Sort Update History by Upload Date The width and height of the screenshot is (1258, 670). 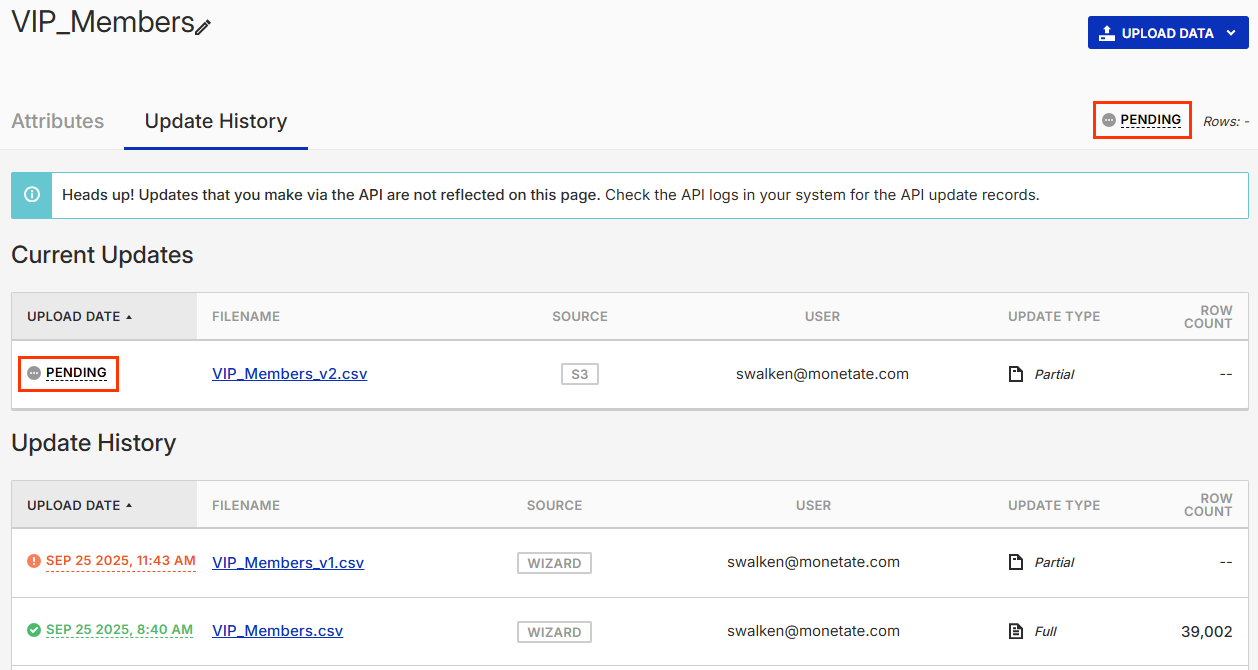point(80,505)
